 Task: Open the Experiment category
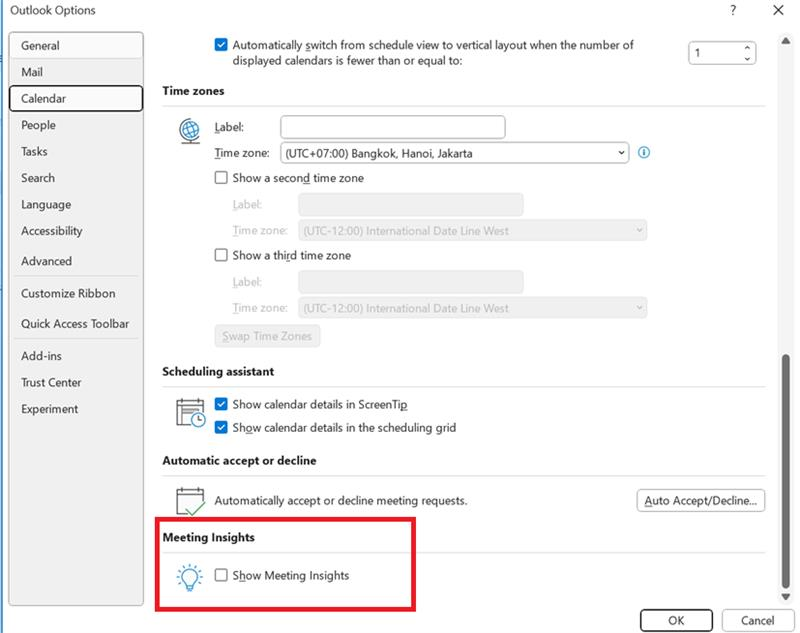pyautogui.click(x=76, y=409)
